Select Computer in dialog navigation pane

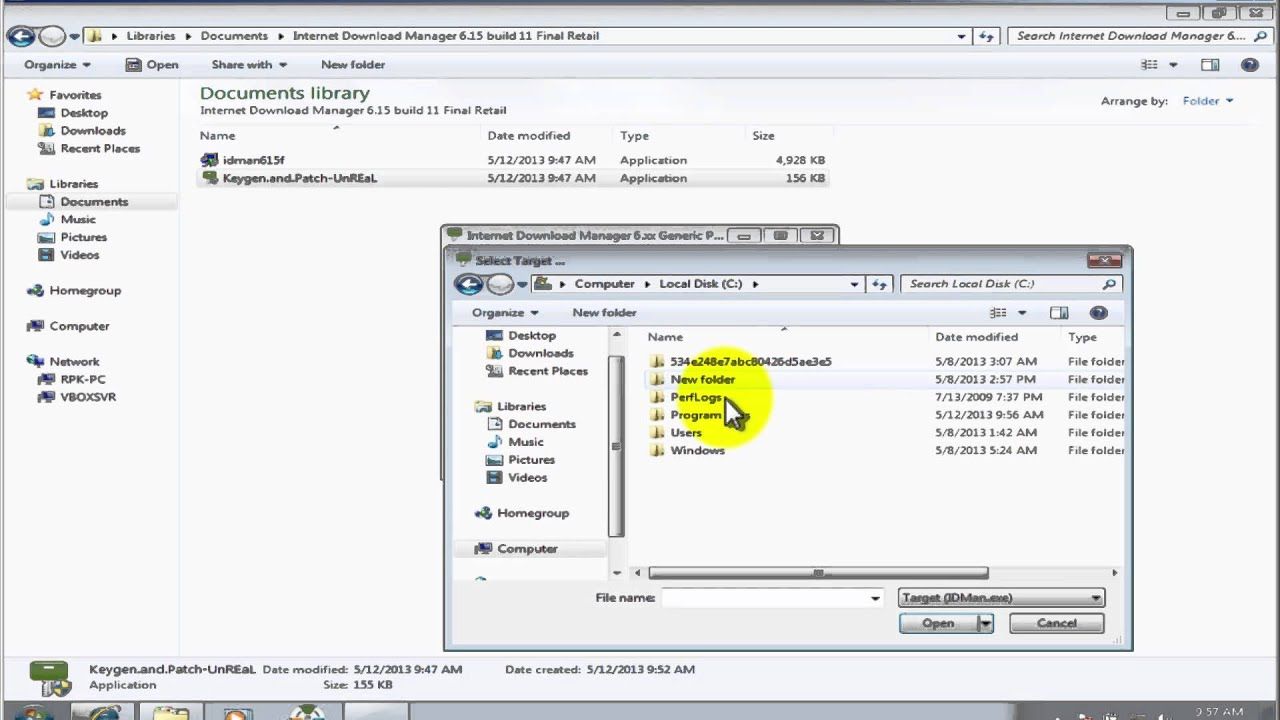point(527,549)
